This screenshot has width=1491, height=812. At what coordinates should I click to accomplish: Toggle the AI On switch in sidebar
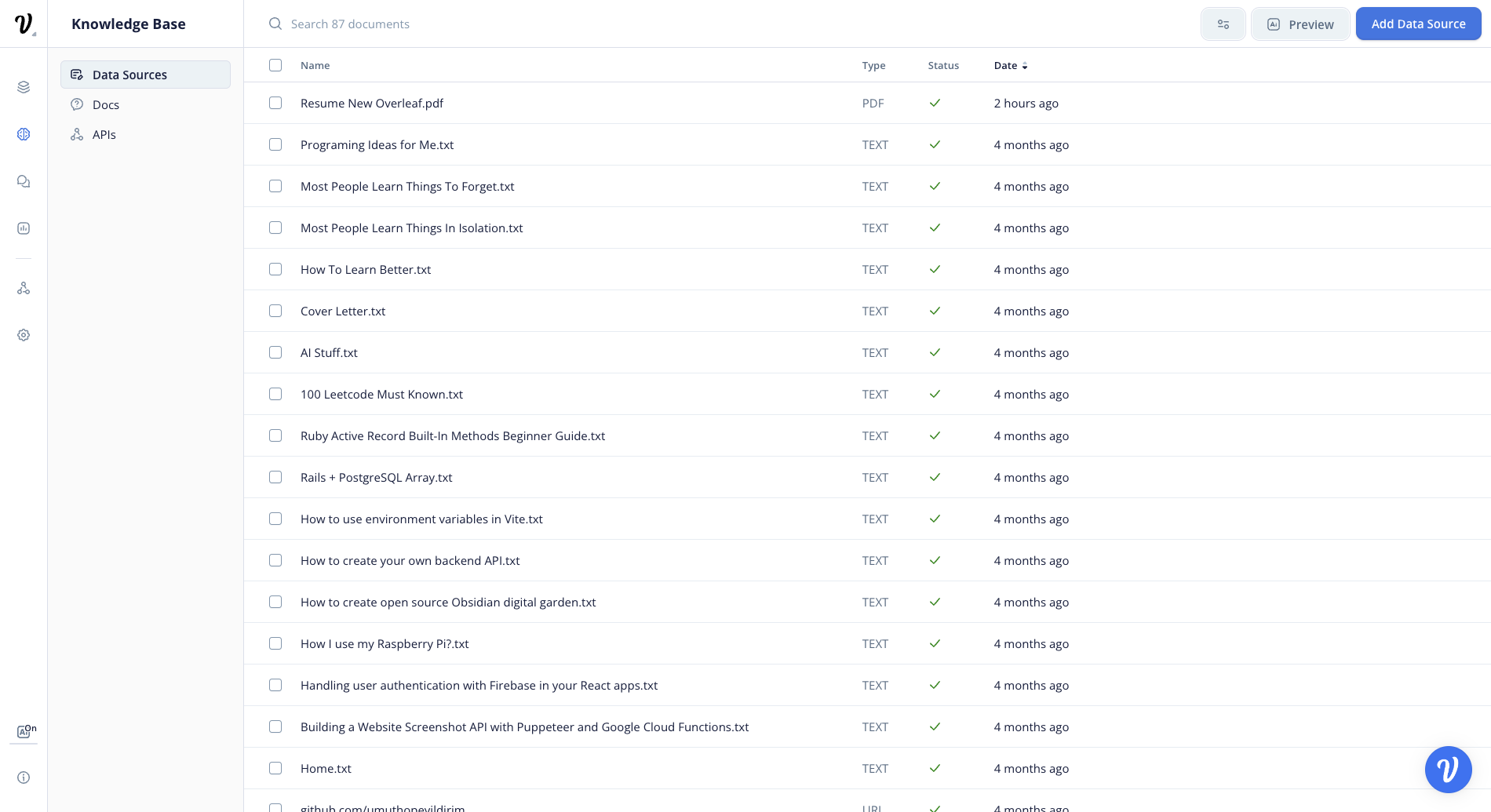24,732
